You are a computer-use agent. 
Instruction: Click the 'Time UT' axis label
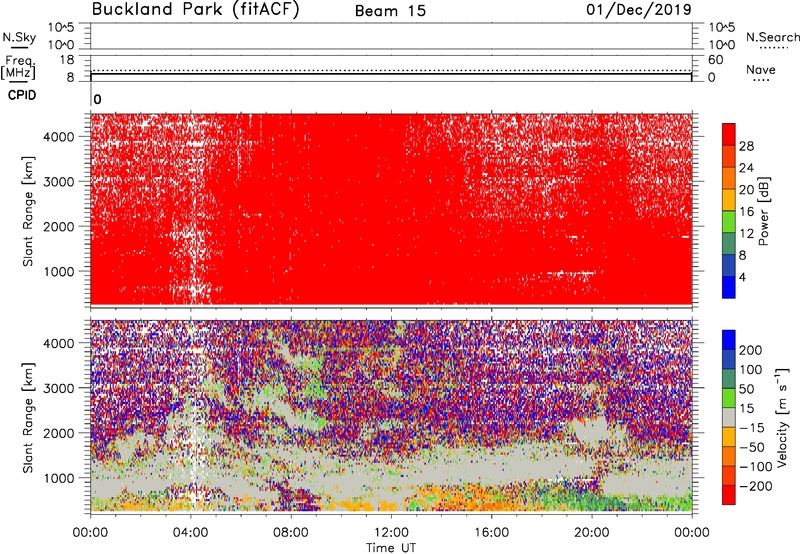pyautogui.click(x=391, y=548)
